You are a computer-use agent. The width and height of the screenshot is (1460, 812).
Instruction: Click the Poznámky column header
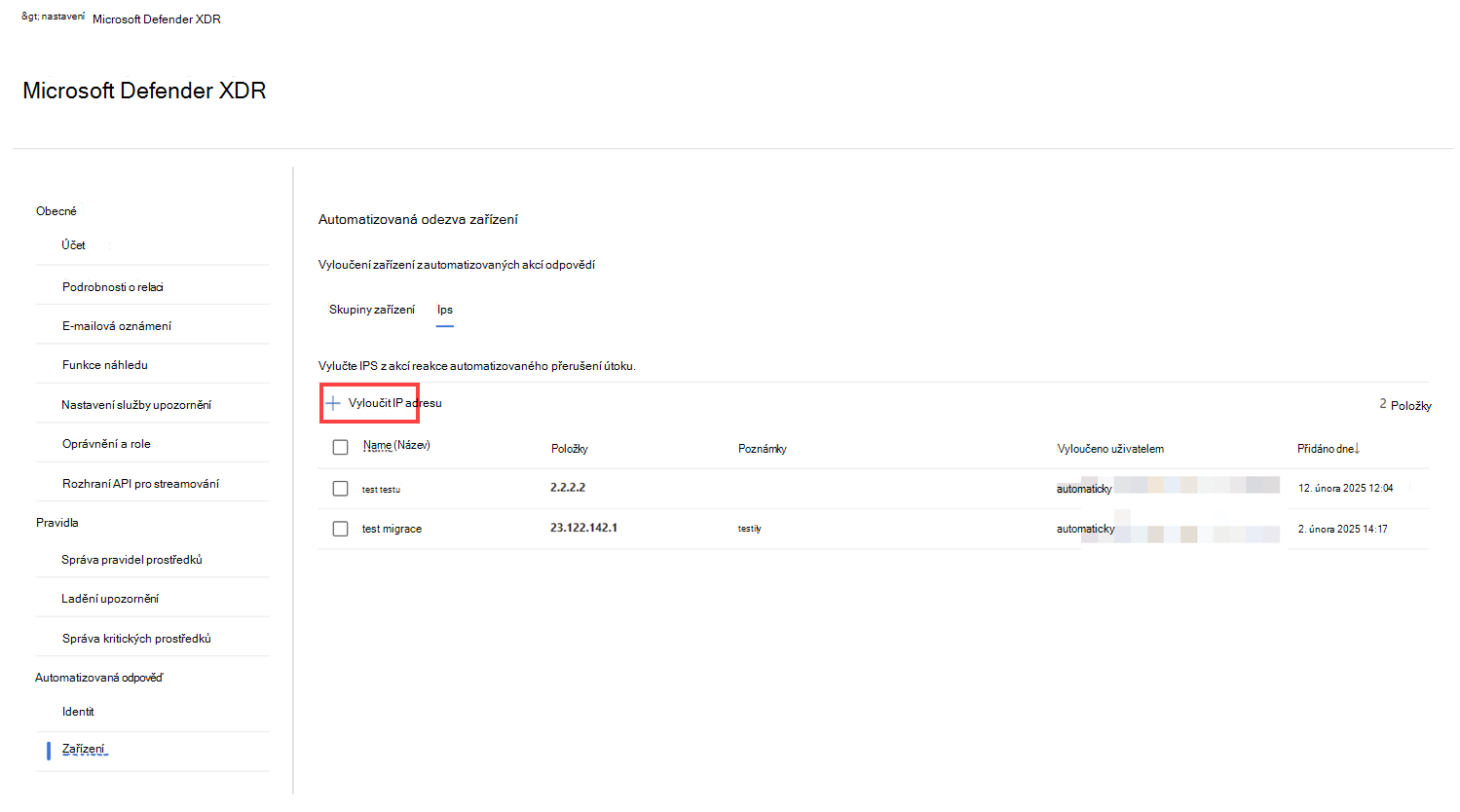[x=763, y=449]
